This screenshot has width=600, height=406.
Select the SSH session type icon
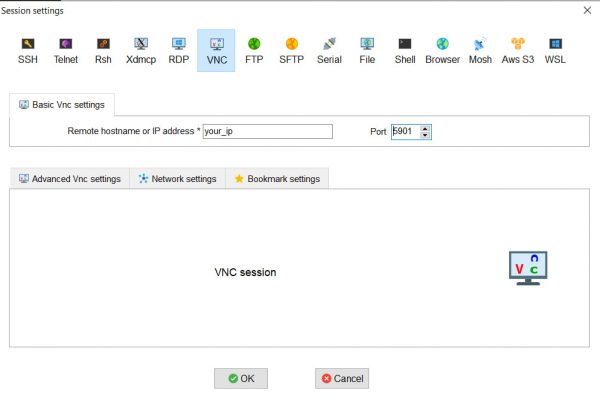coord(28,51)
